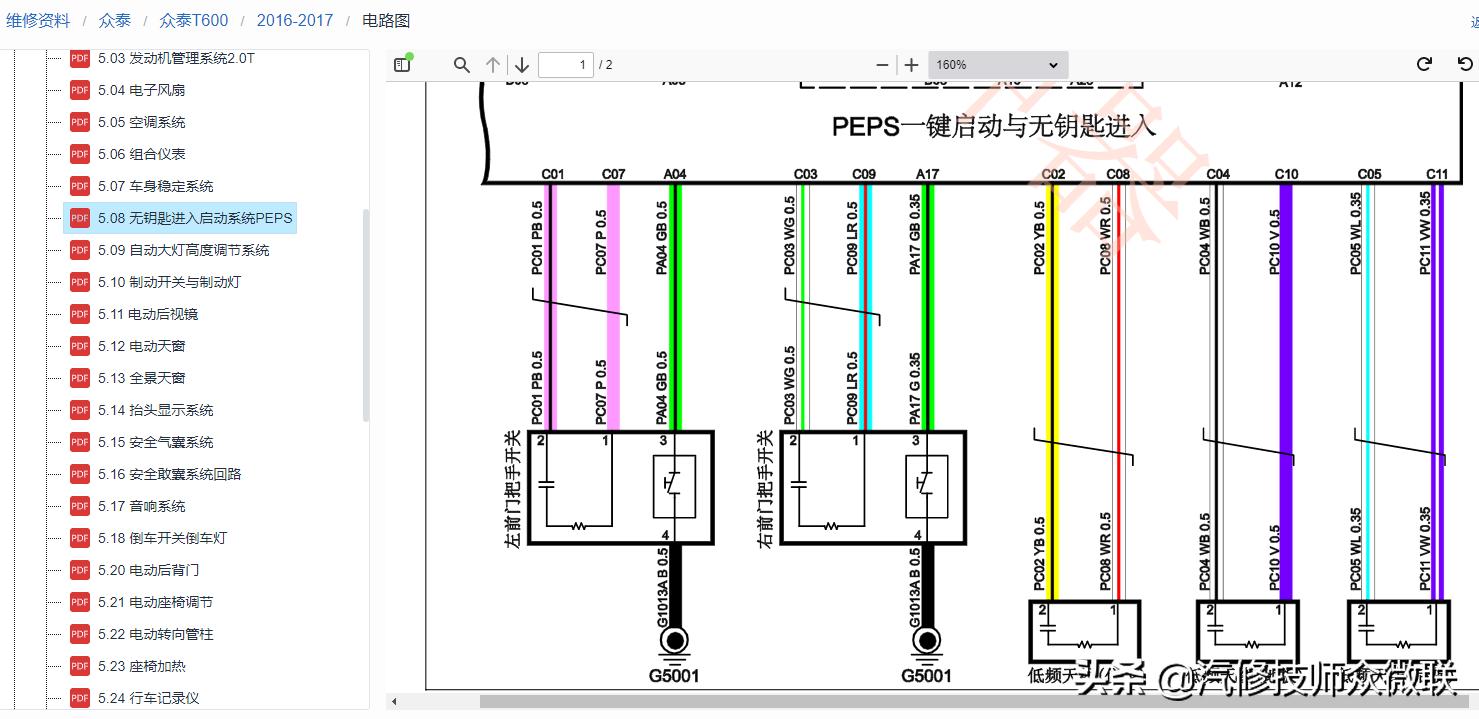Go to 2016-2017 in the breadcrumb
The width and height of the screenshot is (1479, 719).
click(295, 19)
